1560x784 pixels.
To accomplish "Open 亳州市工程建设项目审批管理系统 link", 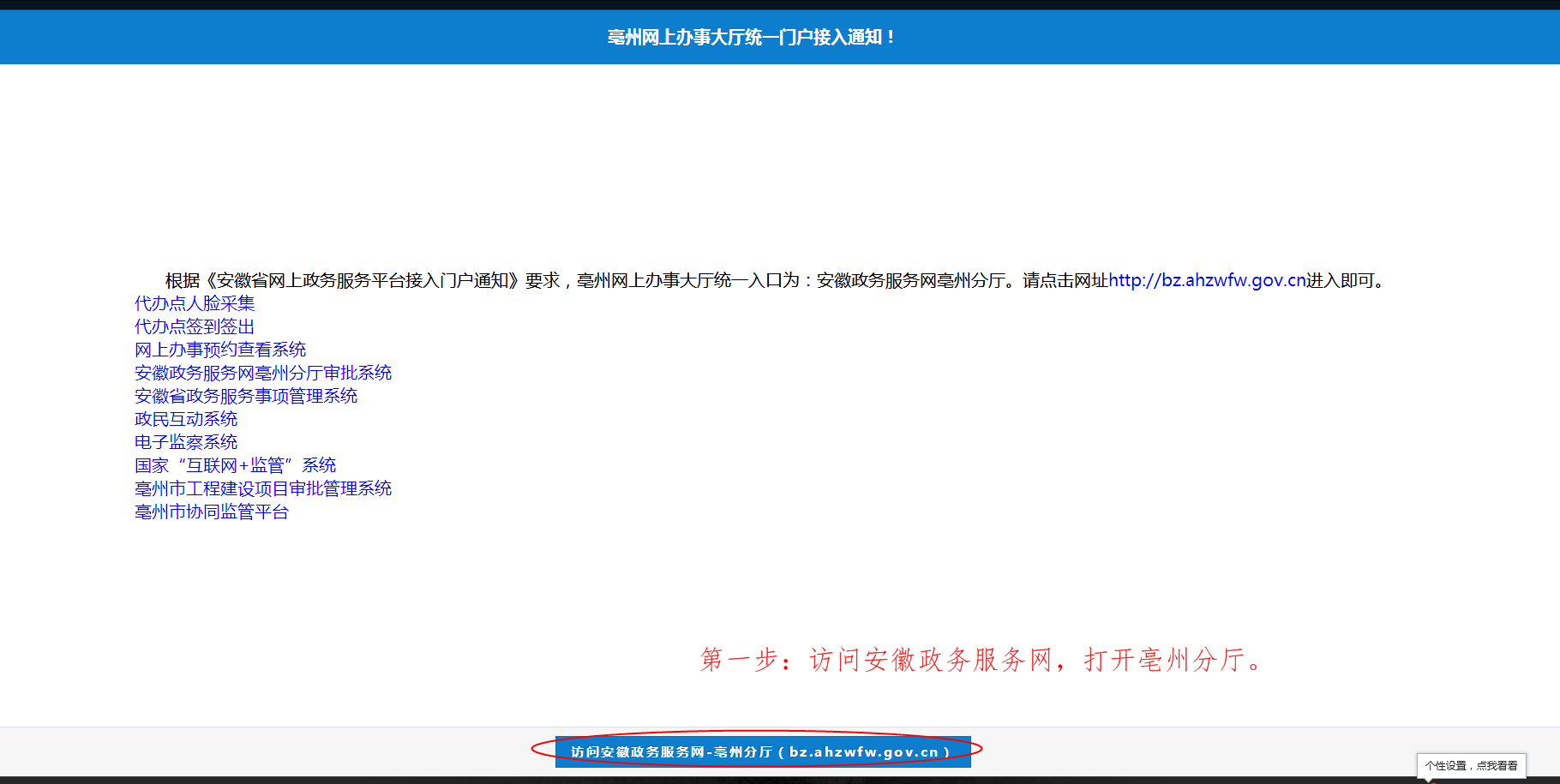I will [263, 488].
